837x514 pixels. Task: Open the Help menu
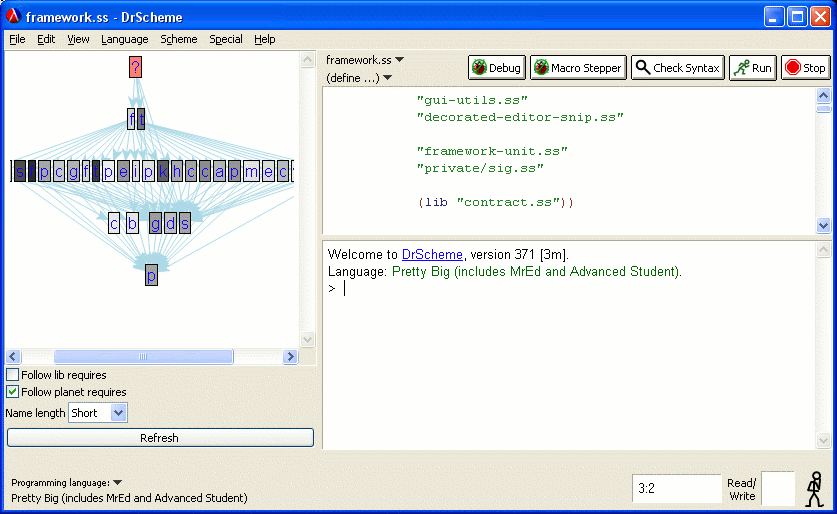(x=264, y=39)
